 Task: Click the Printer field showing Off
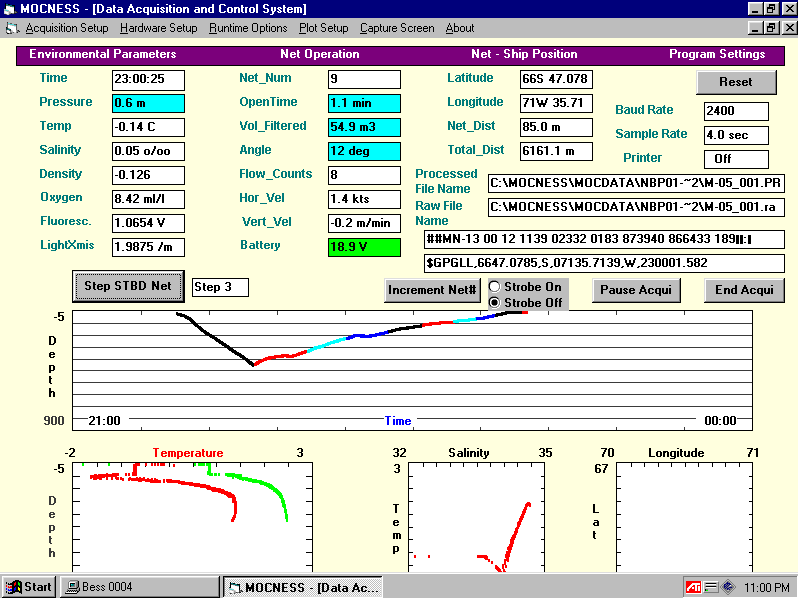736,159
